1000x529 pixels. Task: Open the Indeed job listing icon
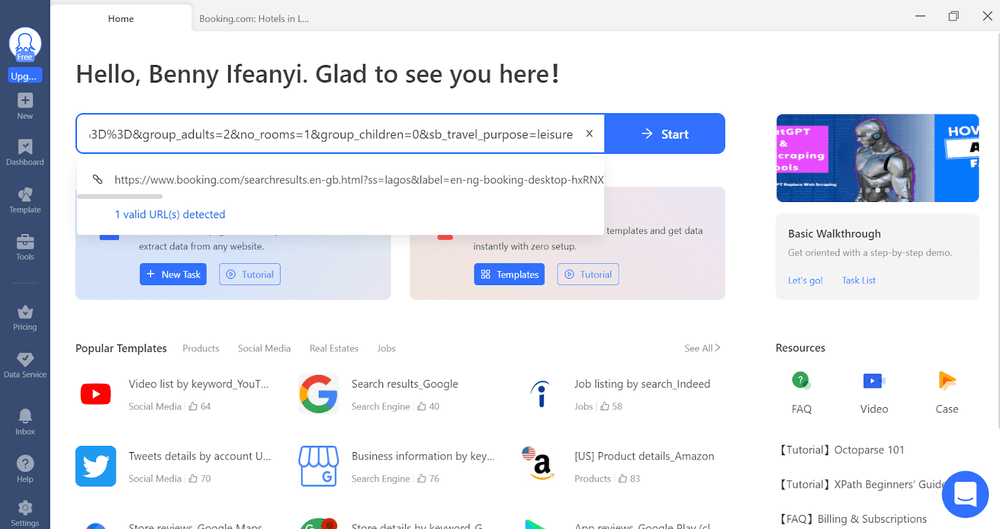tap(541, 394)
